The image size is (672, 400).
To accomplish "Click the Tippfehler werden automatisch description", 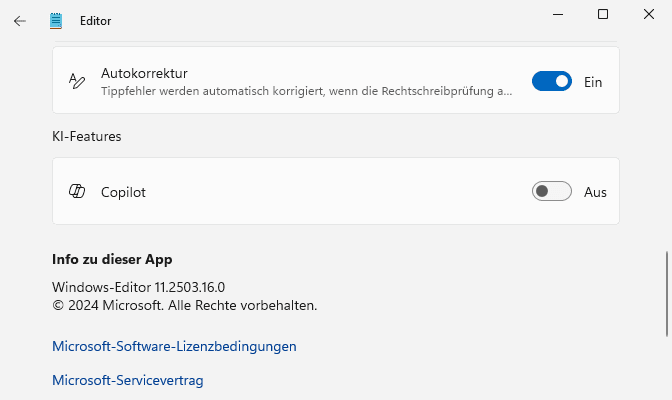I will [x=306, y=91].
